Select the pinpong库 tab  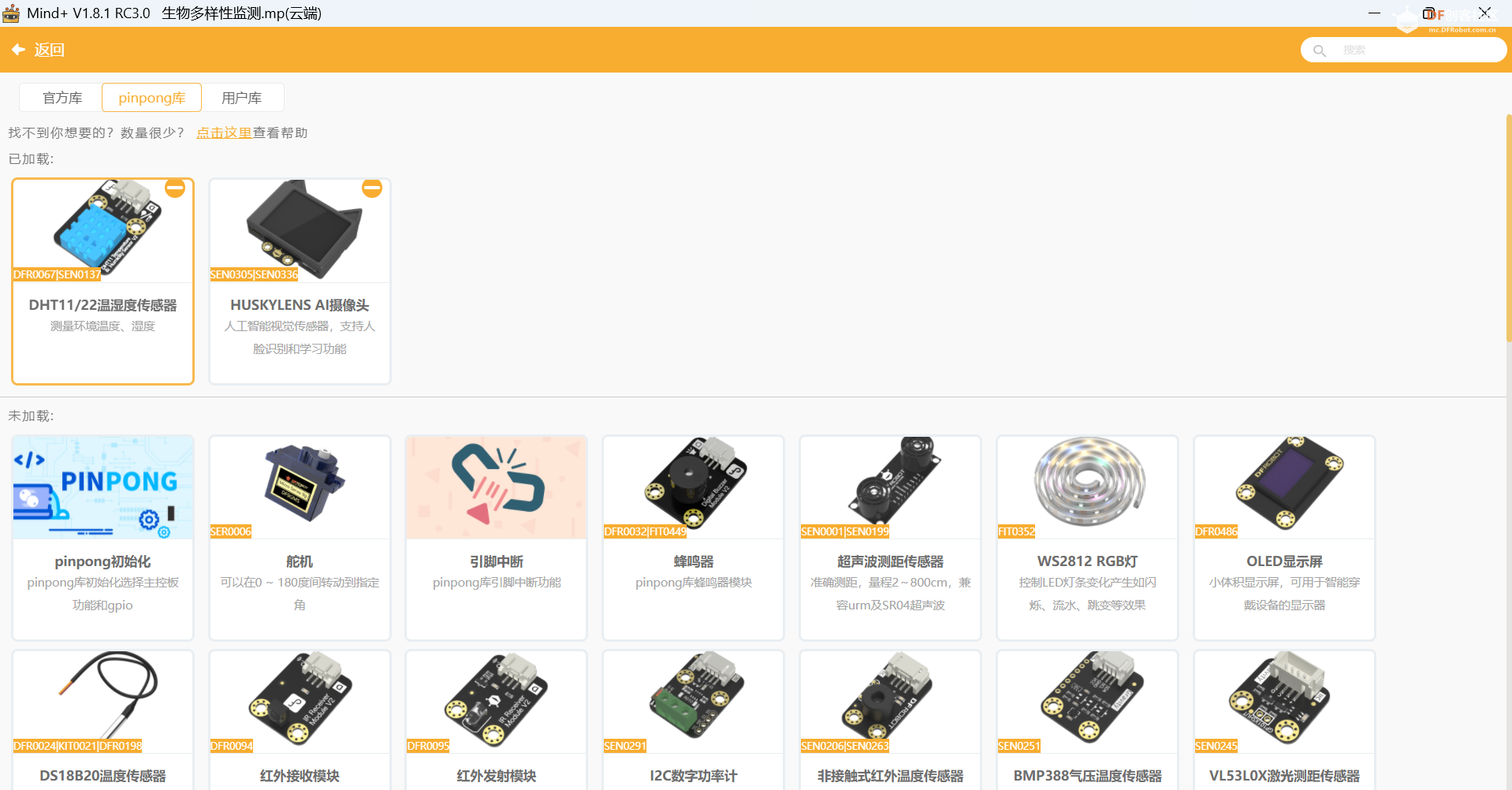click(x=151, y=98)
